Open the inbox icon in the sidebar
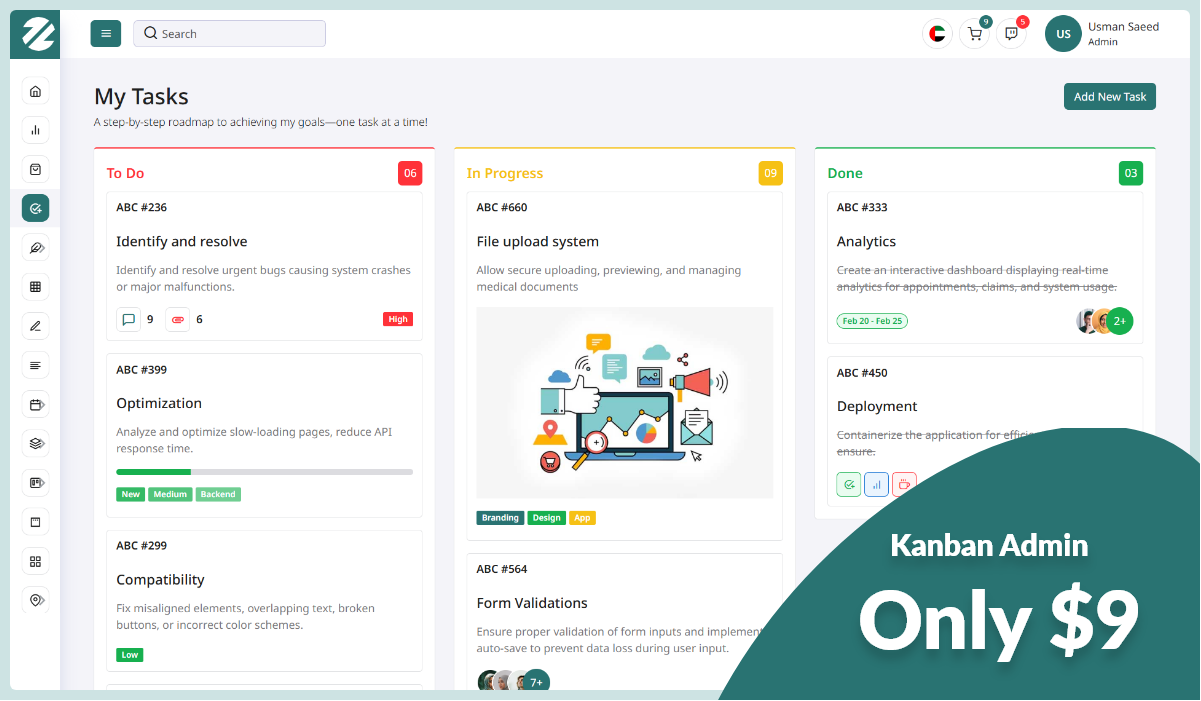Image resolution: width=1201 pixels, height=701 pixels. click(35, 169)
